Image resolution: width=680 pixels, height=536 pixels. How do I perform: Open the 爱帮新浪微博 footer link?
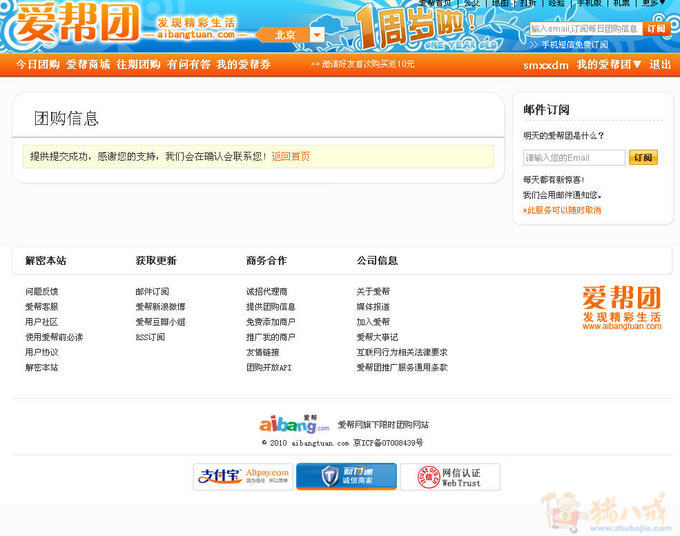click(160, 307)
